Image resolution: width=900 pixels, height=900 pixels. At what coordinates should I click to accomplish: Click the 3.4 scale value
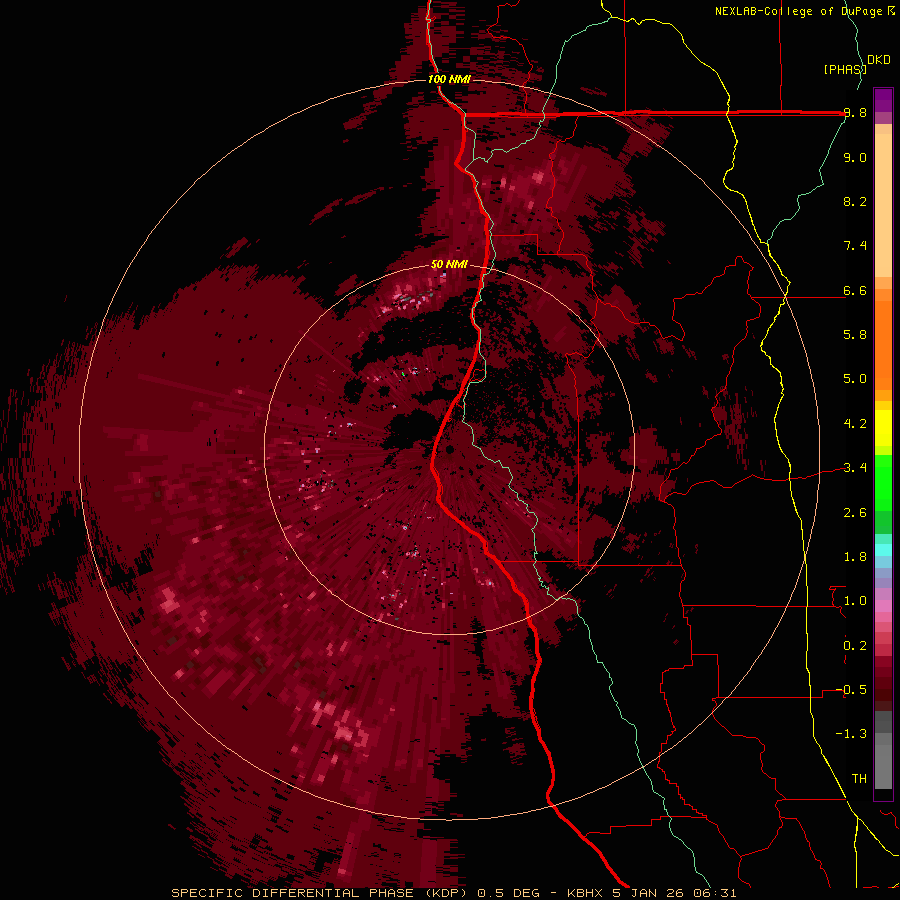coord(855,468)
